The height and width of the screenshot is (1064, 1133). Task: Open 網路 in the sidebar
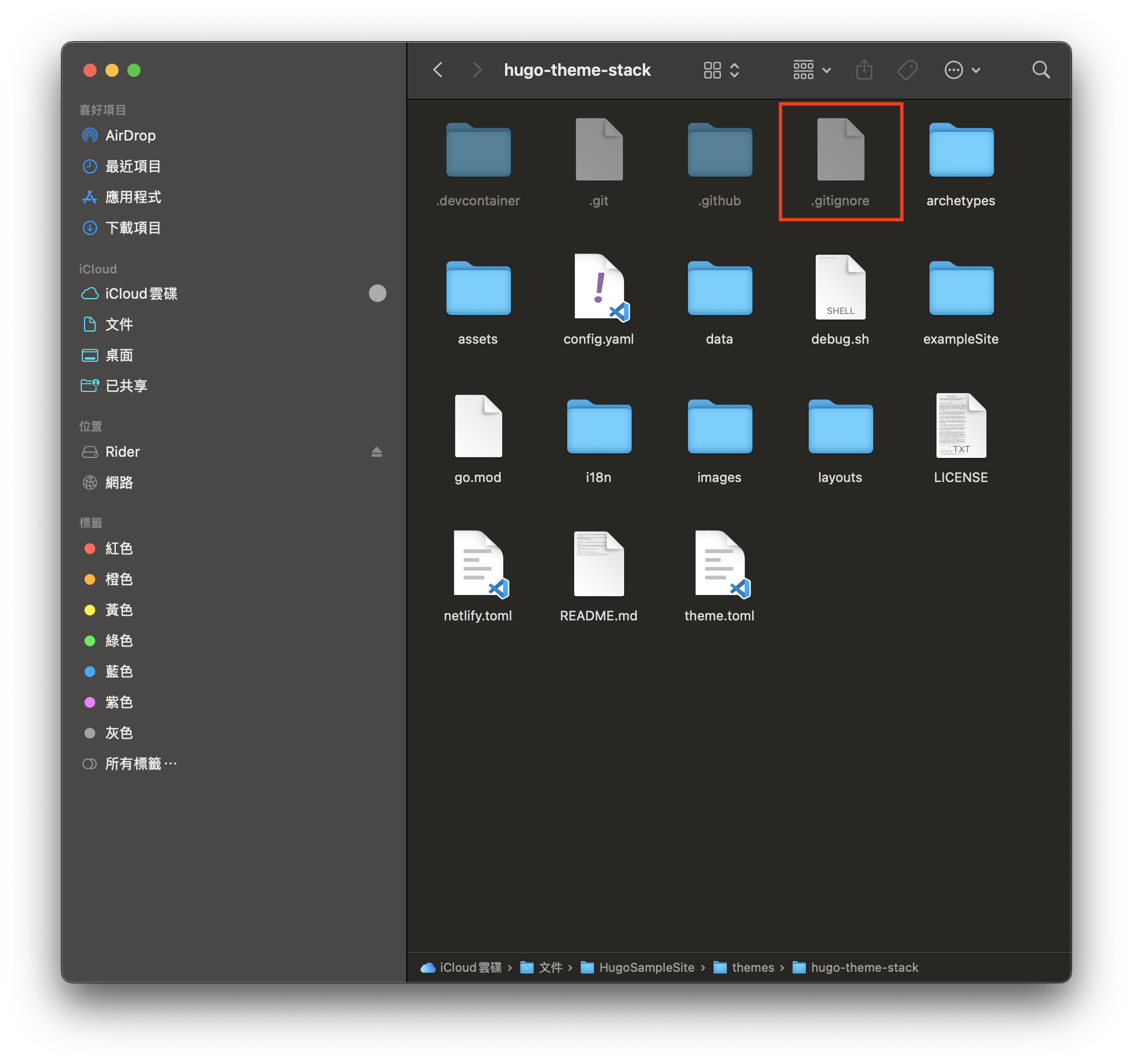tap(234, 483)
